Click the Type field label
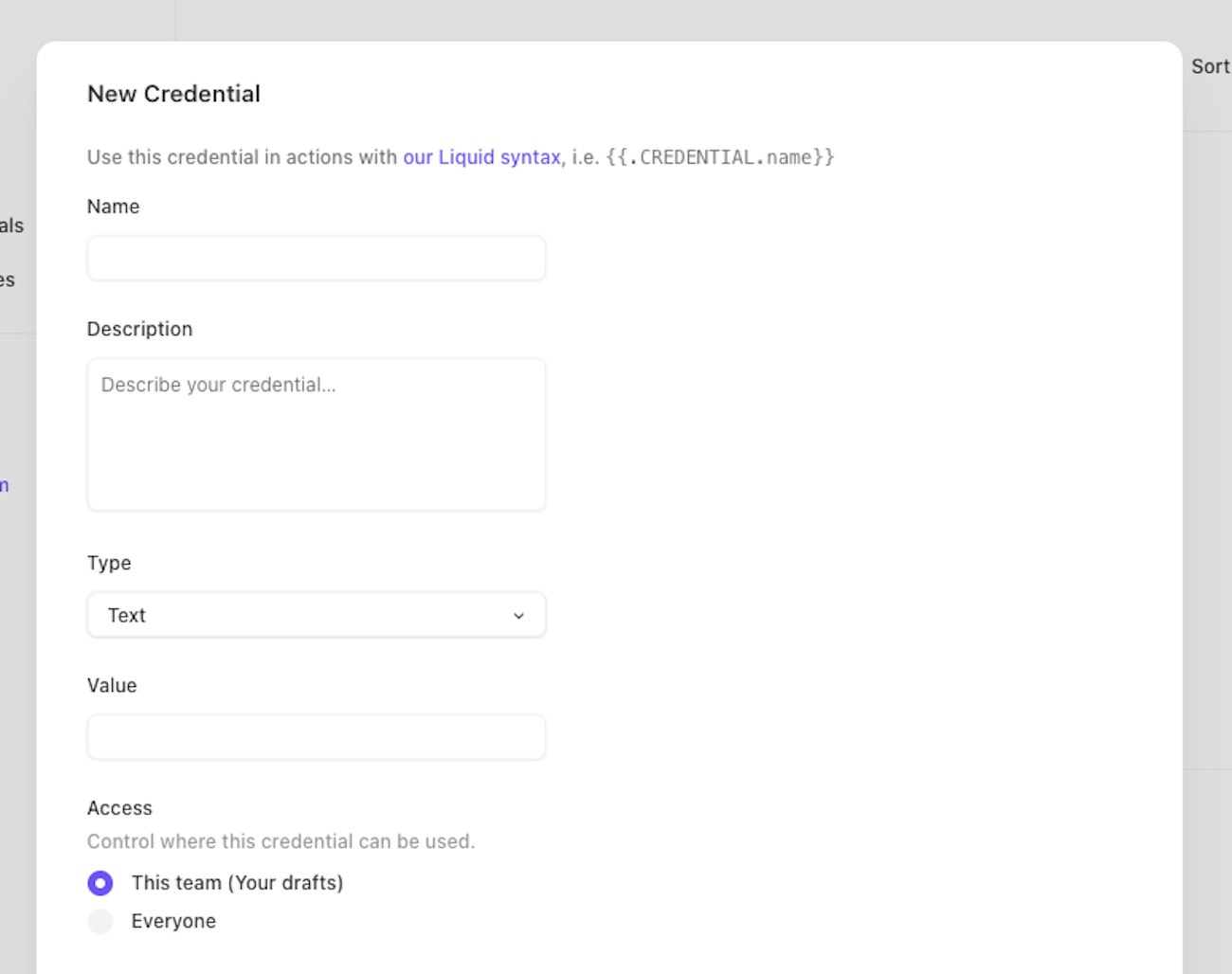This screenshot has width=1232, height=974. (x=109, y=563)
